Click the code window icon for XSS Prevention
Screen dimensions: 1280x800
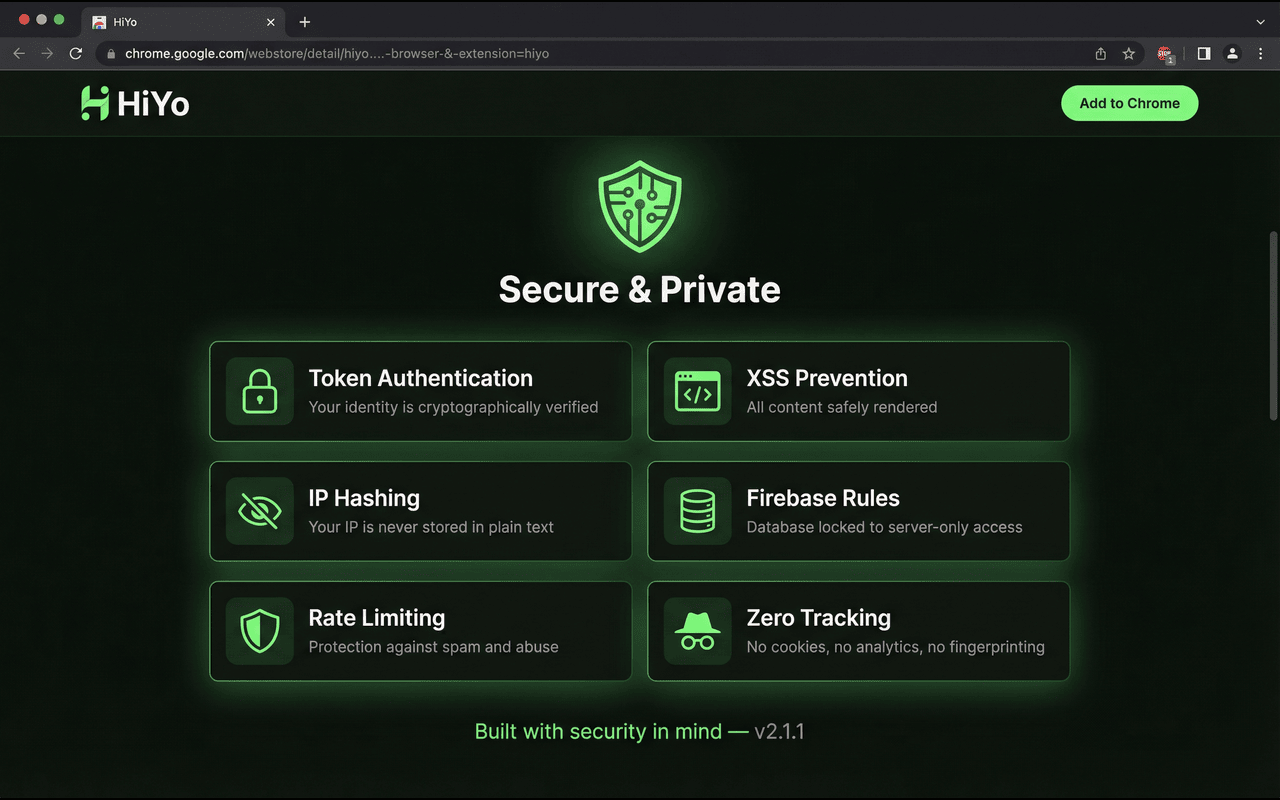click(x=698, y=391)
